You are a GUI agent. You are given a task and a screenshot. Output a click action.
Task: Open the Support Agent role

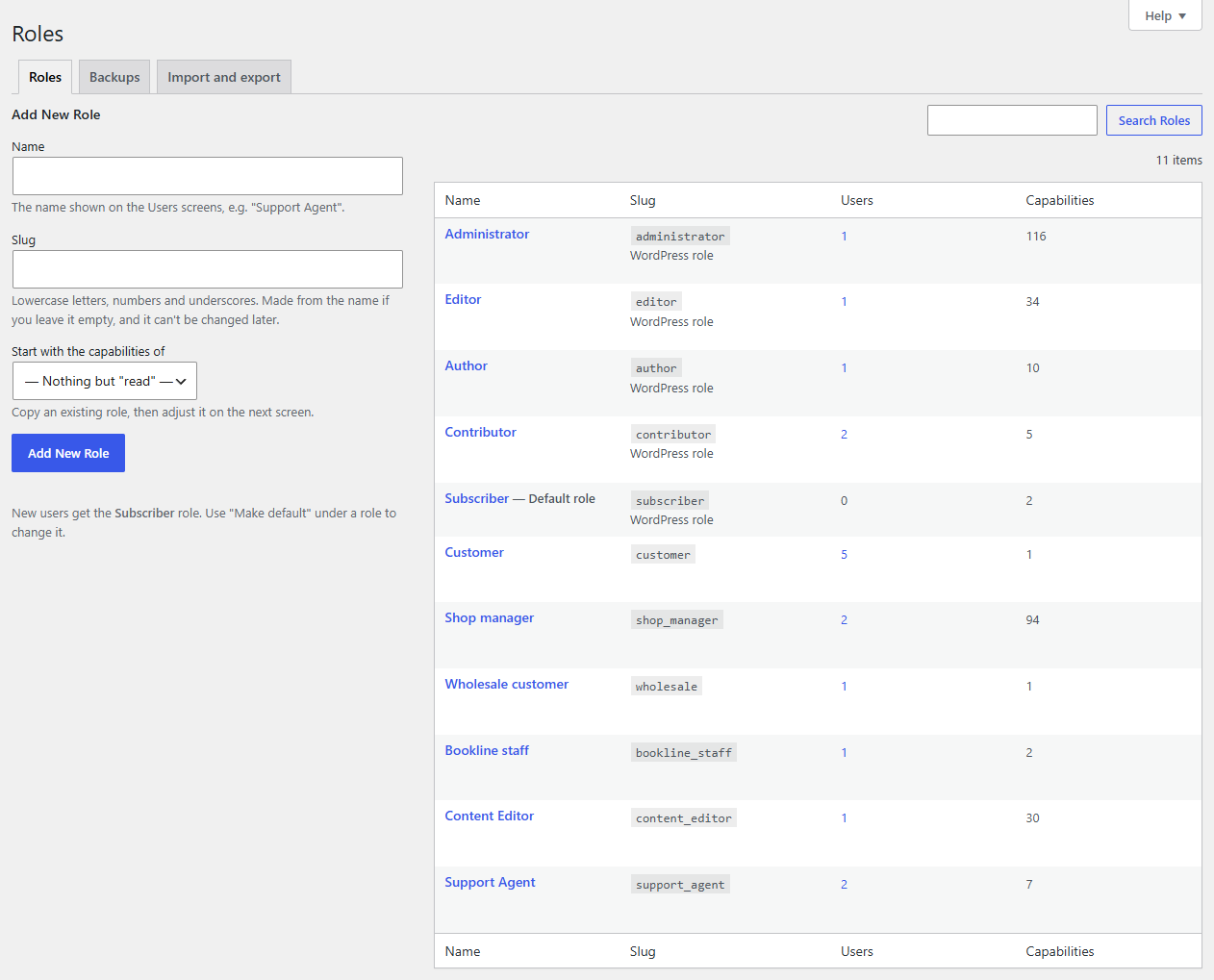point(490,882)
